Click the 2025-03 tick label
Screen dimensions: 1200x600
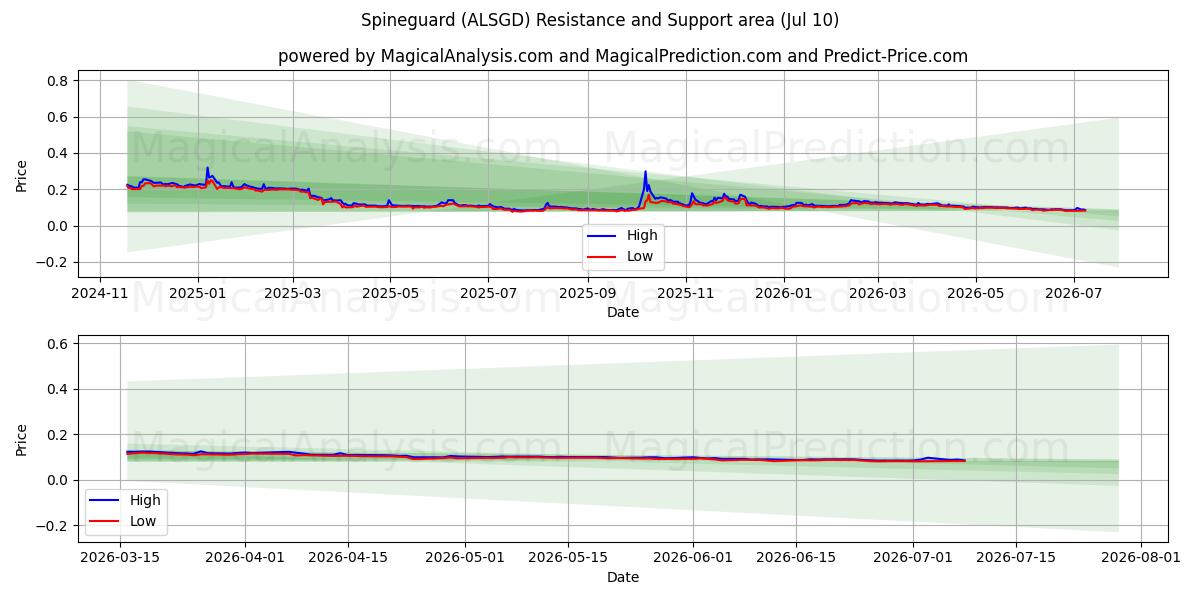click(x=293, y=294)
